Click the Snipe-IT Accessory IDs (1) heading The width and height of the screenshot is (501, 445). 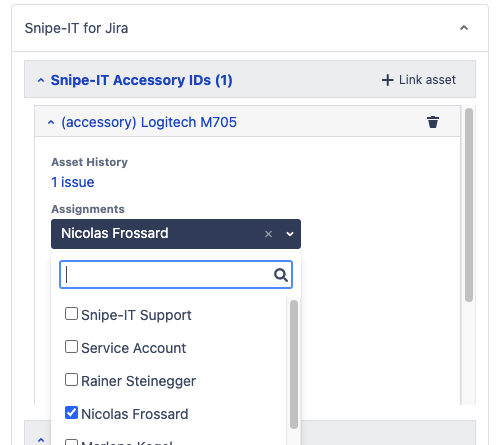point(141,80)
